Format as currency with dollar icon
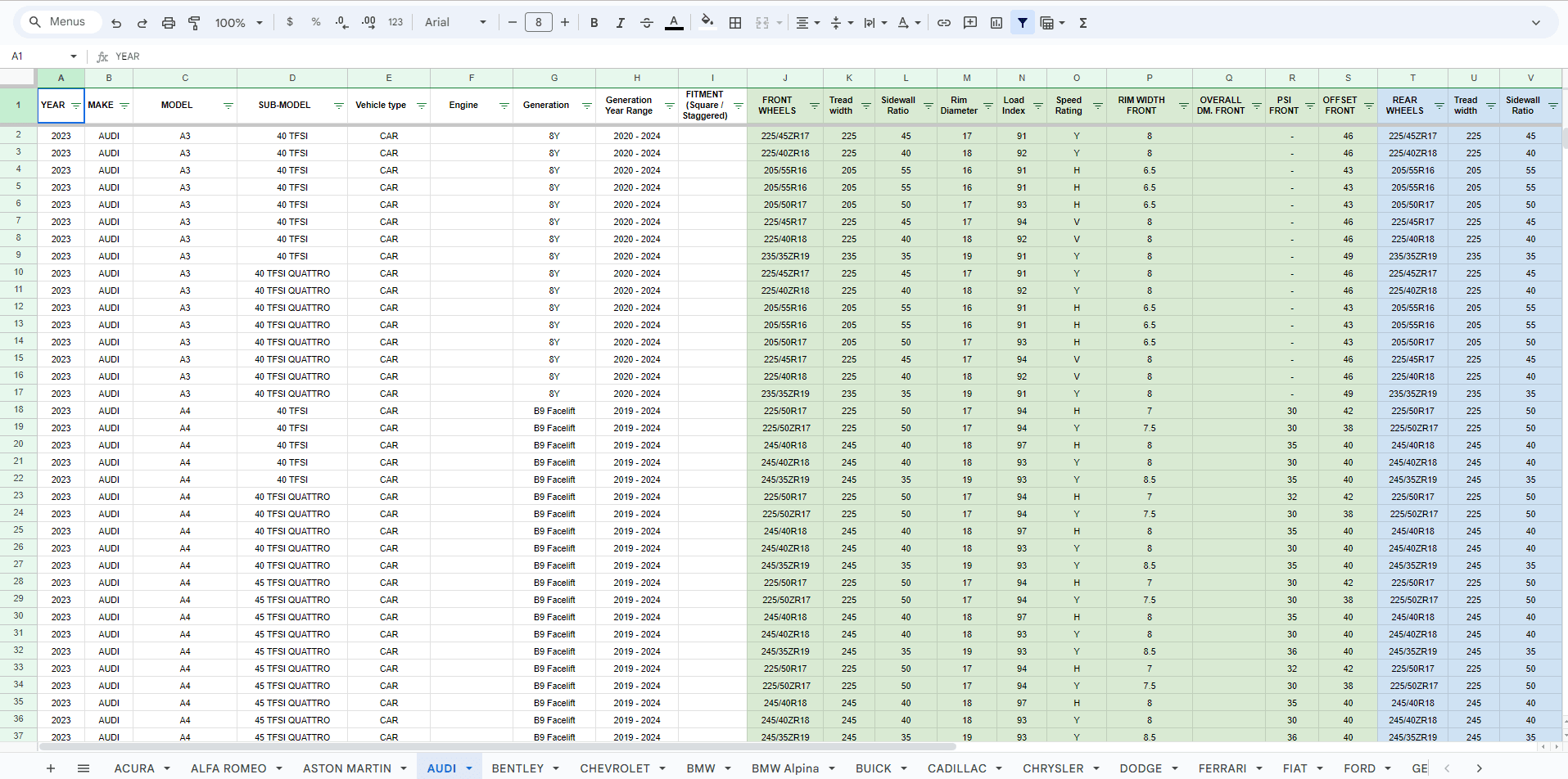Viewport: 1568px width, 779px height. (x=290, y=22)
